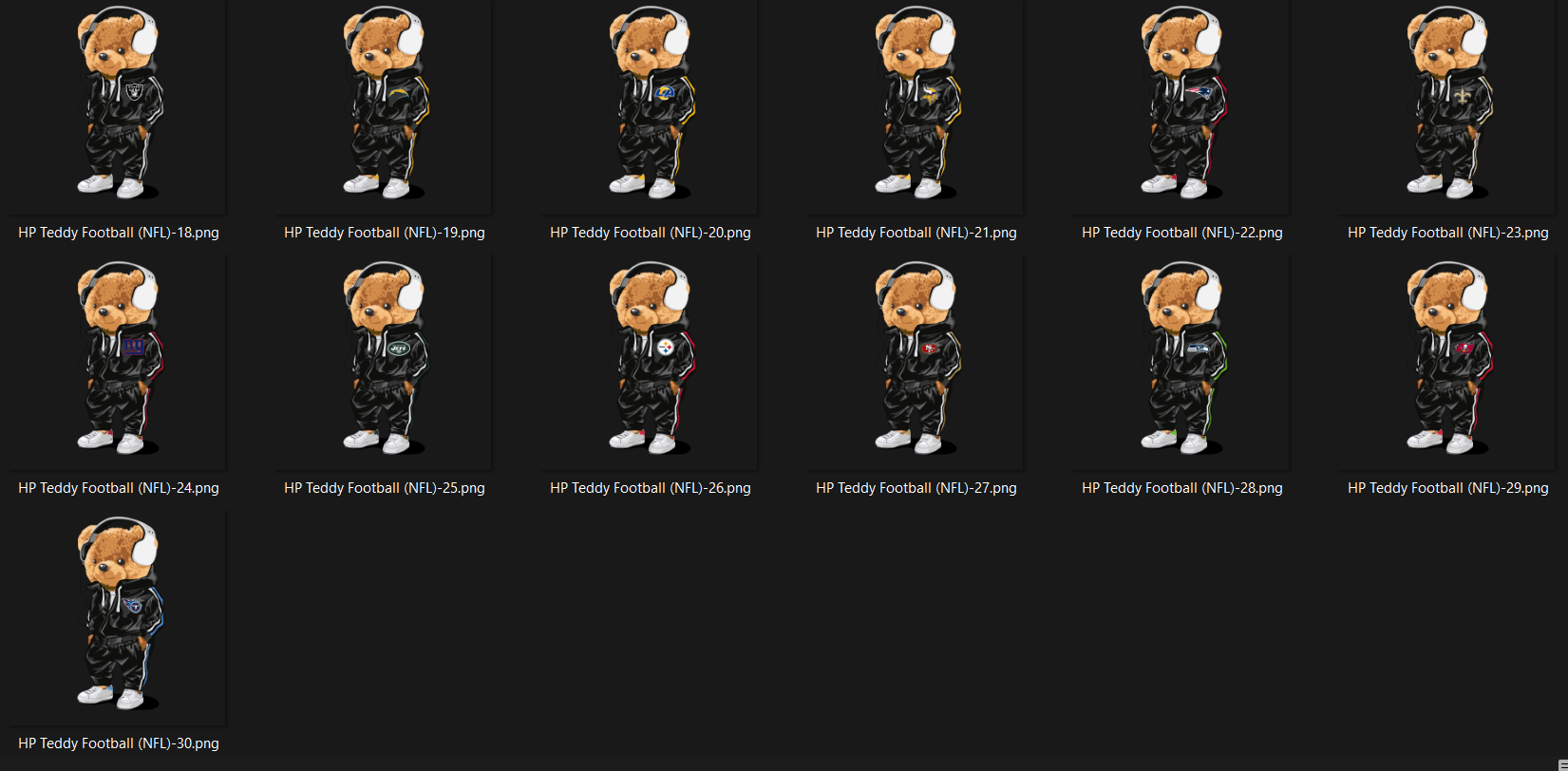Select the 'HP Teddy Football (NFL)-23.png' filename text
The width and height of the screenshot is (1568, 771).
click(x=1448, y=233)
